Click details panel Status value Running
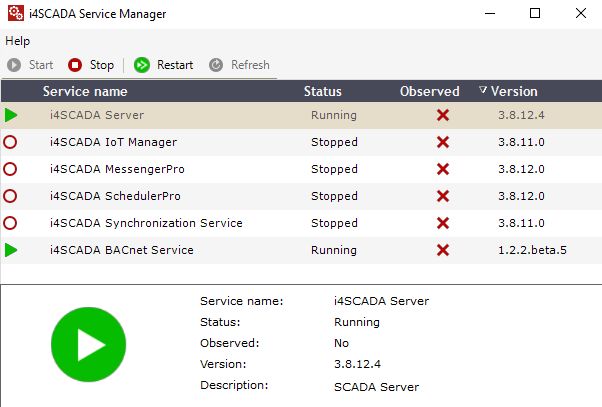 pos(357,322)
